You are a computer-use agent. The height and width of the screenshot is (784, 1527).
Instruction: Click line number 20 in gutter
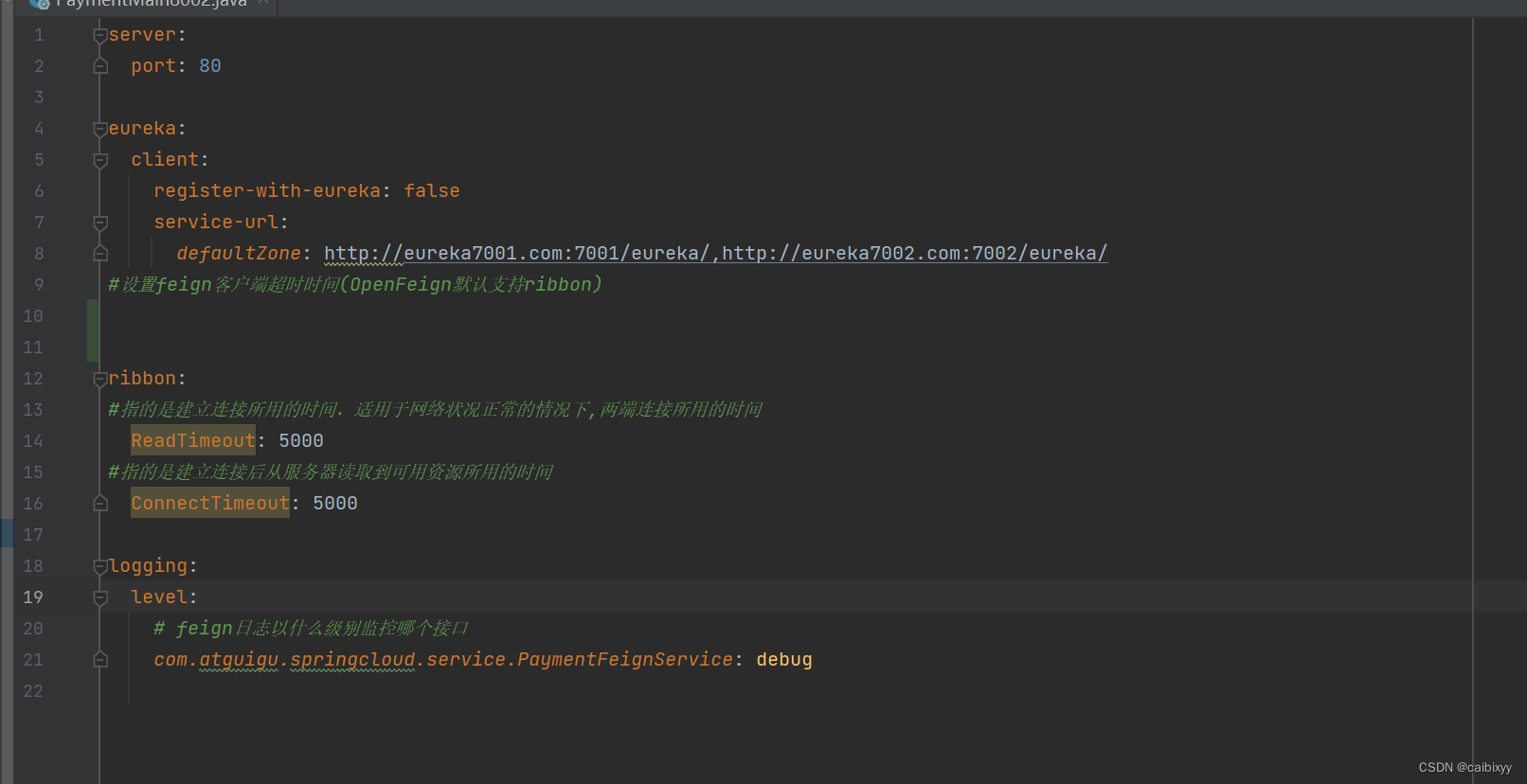point(33,629)
